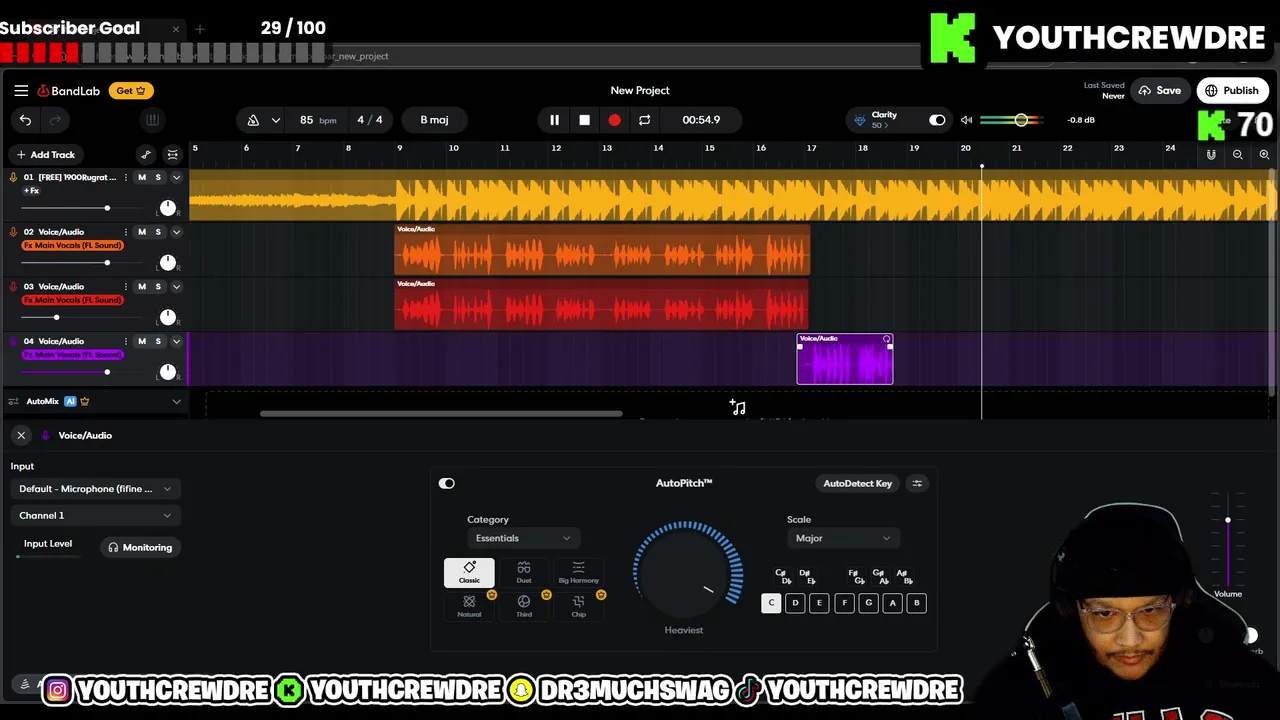This screenshot has width=1280, height=720.
Task: Click the speaker volume icon
Action: (x=966, y=120)
